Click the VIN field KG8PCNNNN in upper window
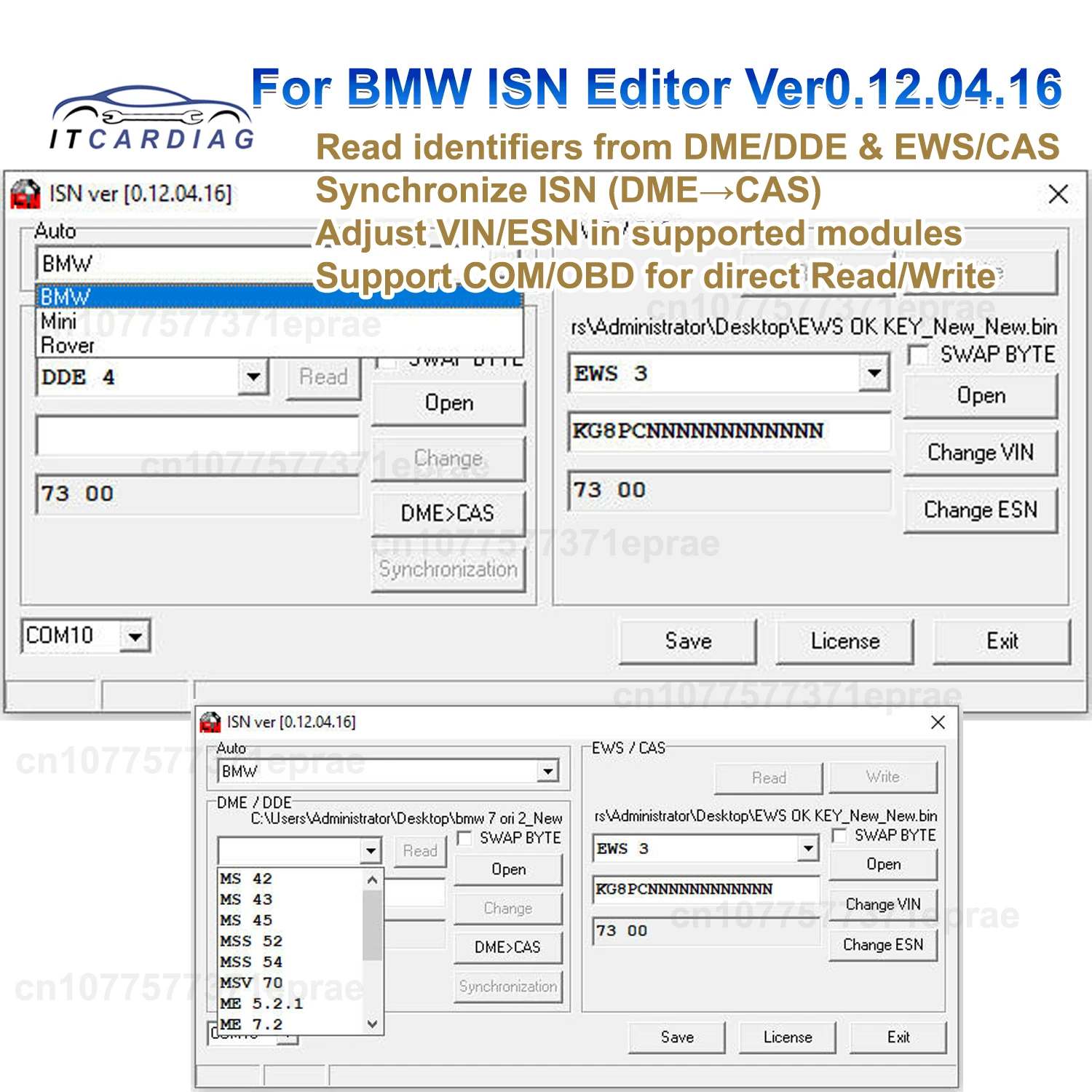1092x1092 pixels. pyautogui.click(x=729, y=431)
